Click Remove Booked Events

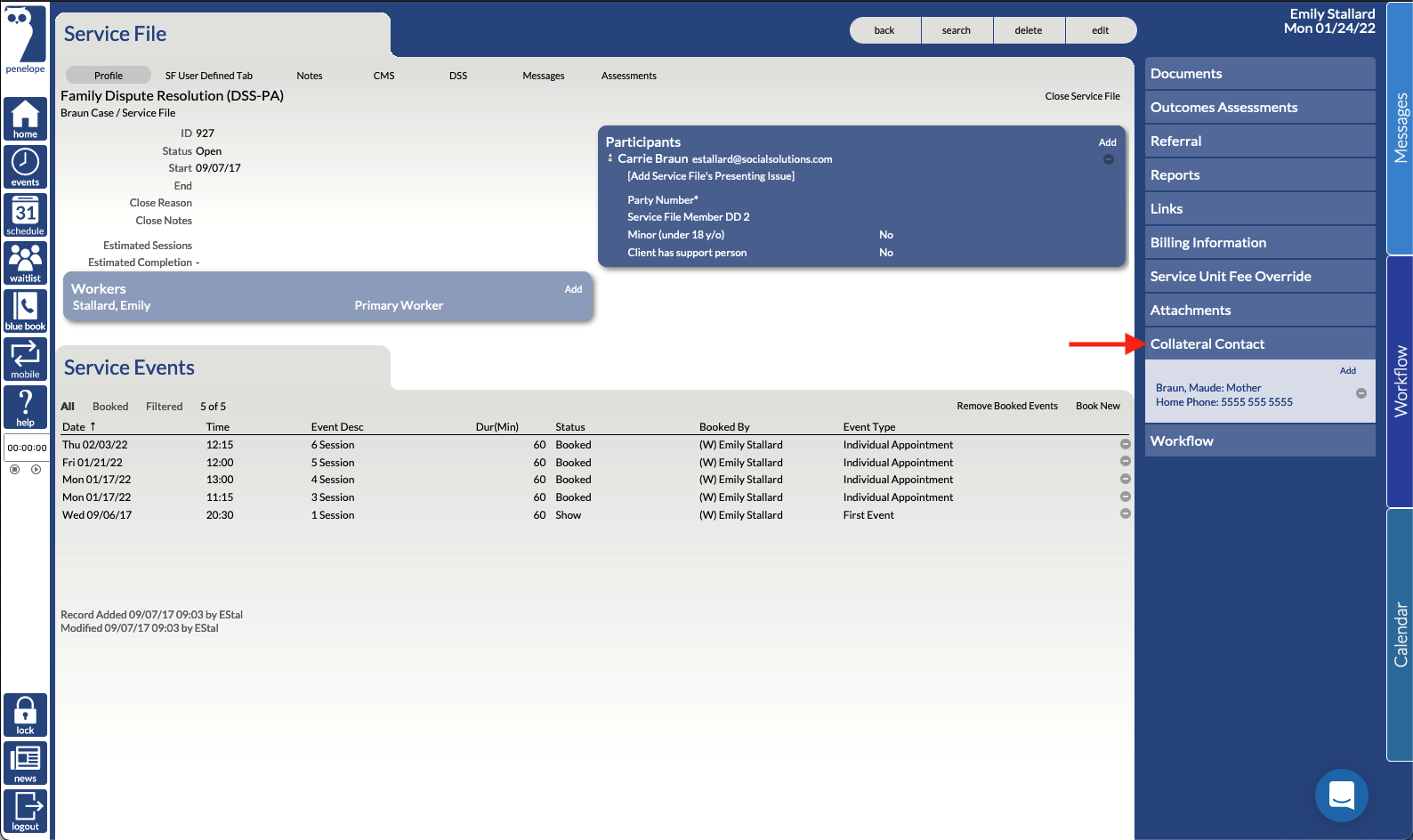pos(1007,406)
